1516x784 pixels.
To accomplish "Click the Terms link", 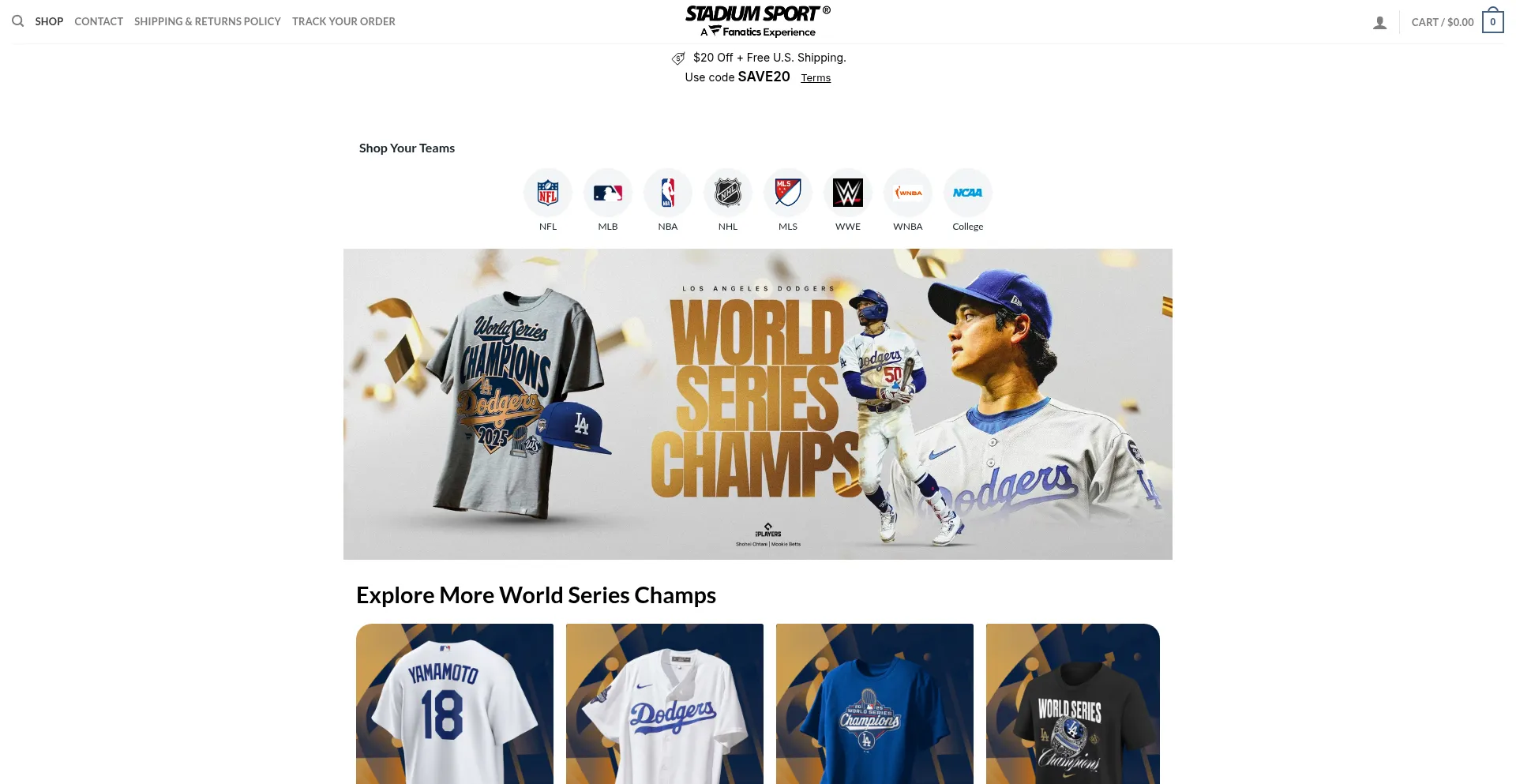I will point(816,77).
